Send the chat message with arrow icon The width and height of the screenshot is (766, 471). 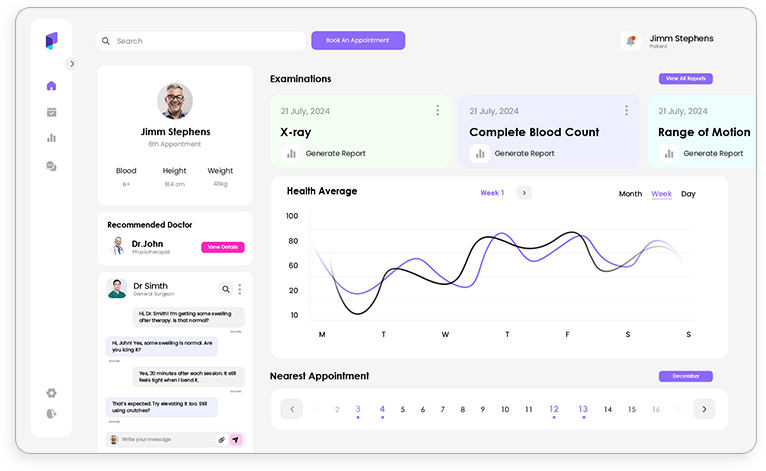pyautogui.click(x=236, y=439)
